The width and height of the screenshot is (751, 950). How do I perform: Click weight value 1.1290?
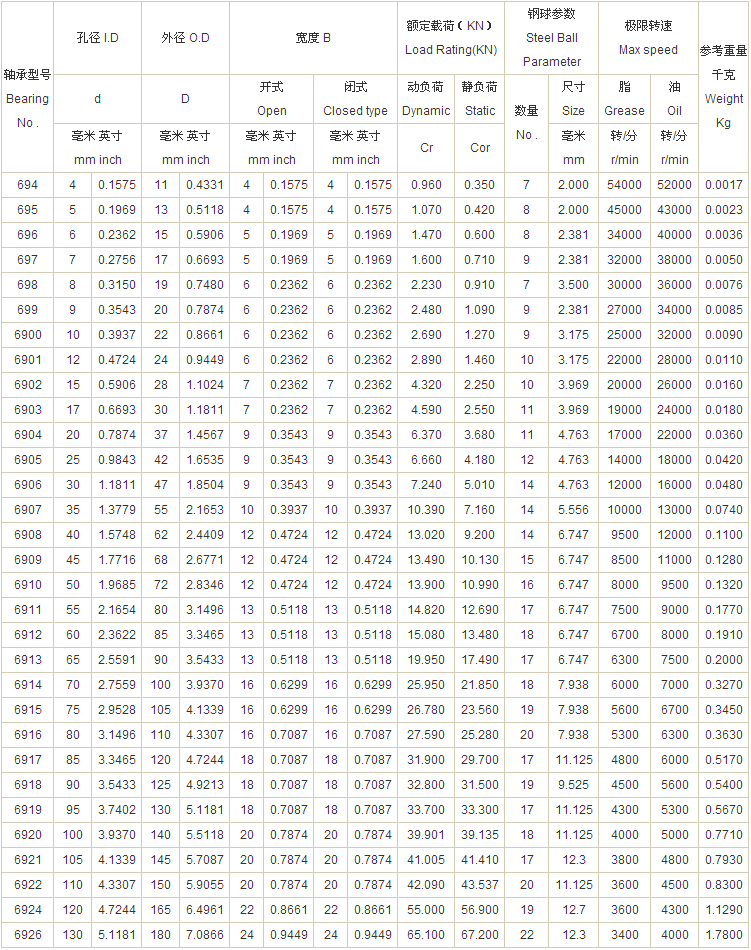click(x=723, y=910)
